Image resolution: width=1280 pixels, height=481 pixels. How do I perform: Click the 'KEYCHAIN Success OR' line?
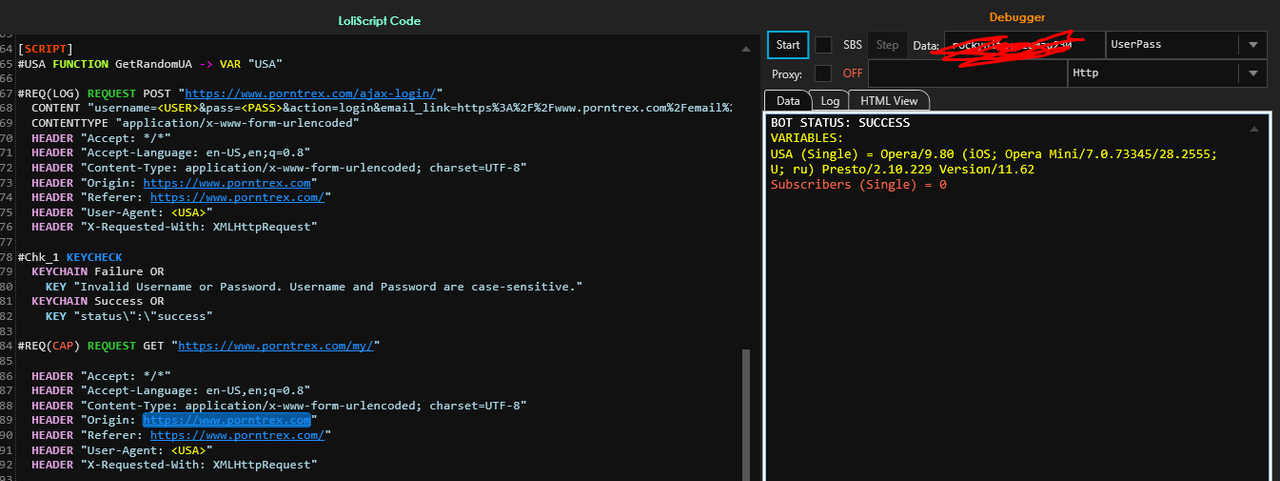click(x=98, y=301)
